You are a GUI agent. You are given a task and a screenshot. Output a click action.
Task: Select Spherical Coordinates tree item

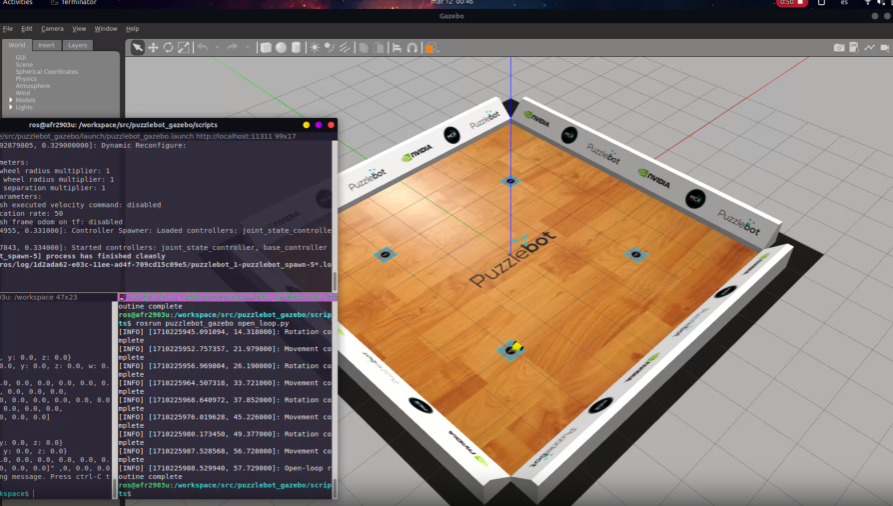click(47, 72)
